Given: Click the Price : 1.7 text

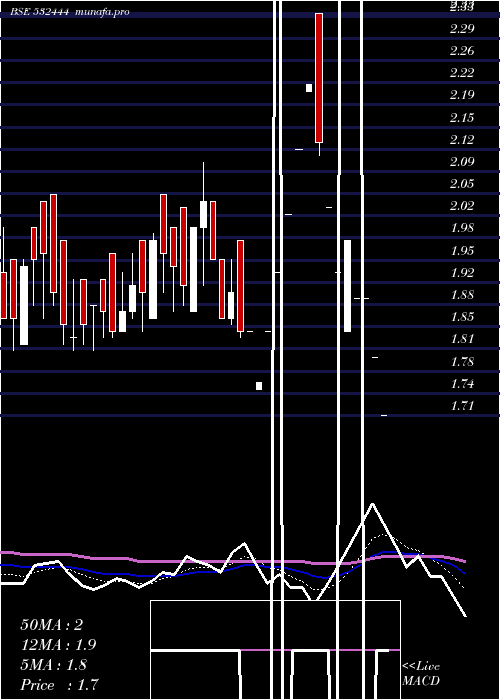Looking at the screenshot, I should [59, 685].
